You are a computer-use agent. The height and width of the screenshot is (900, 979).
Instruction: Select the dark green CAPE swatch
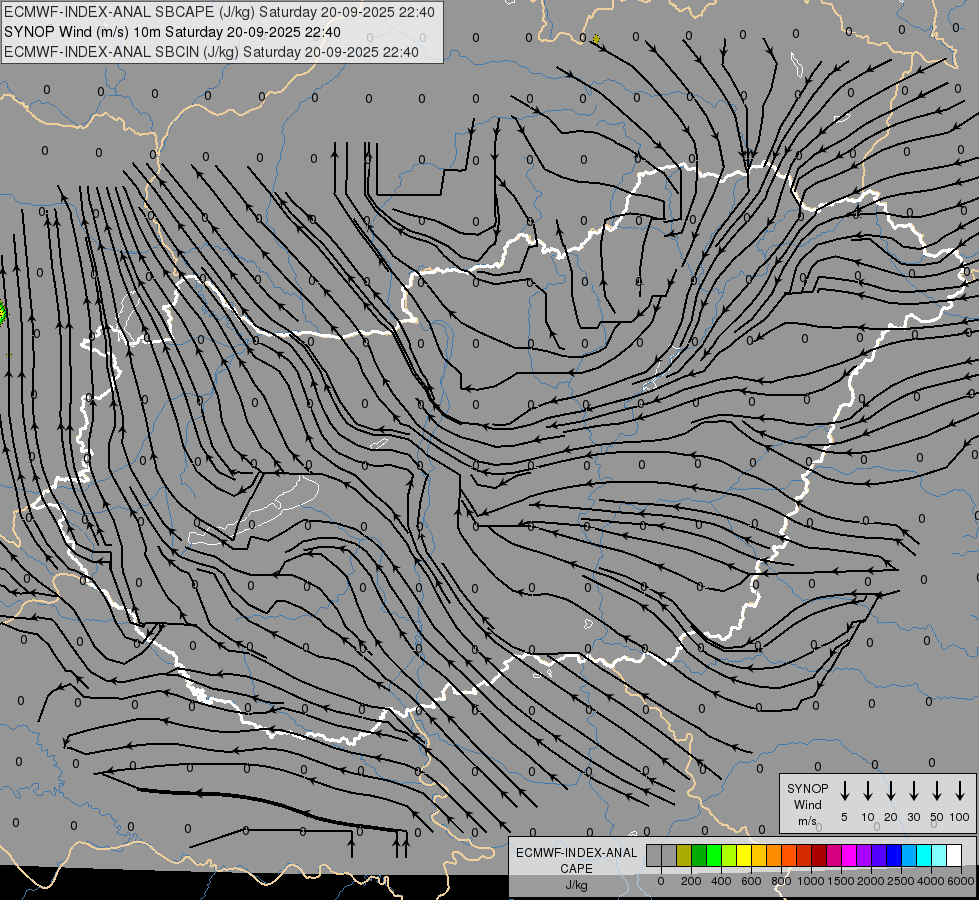699,855
